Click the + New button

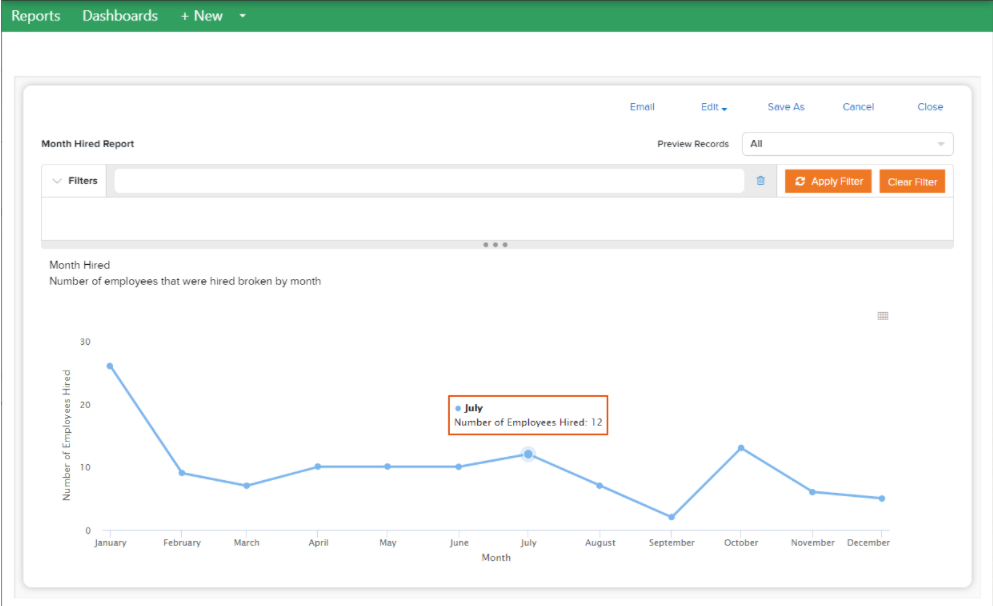(201, 16)
